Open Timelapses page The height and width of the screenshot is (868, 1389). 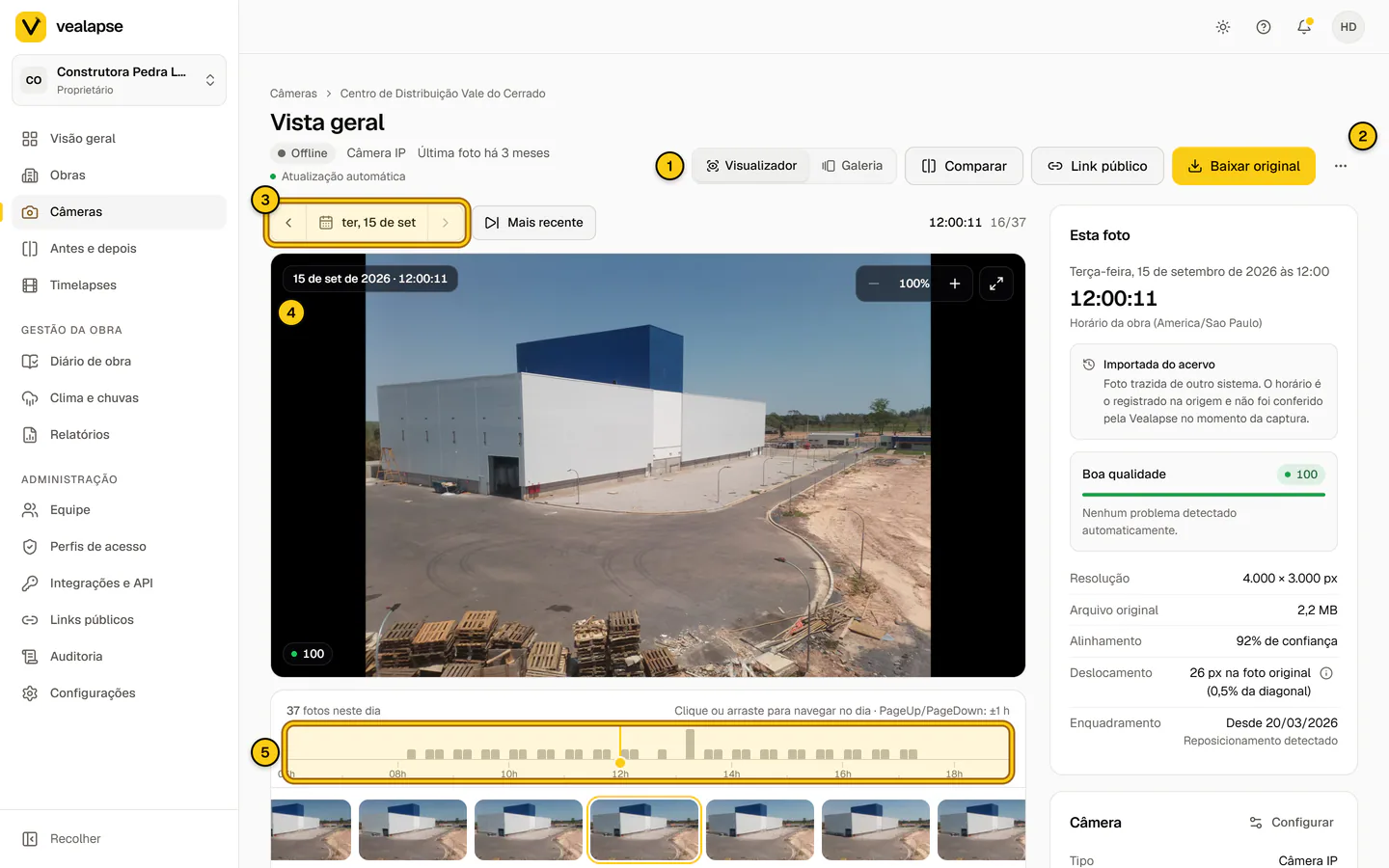[x=119, y=285]
